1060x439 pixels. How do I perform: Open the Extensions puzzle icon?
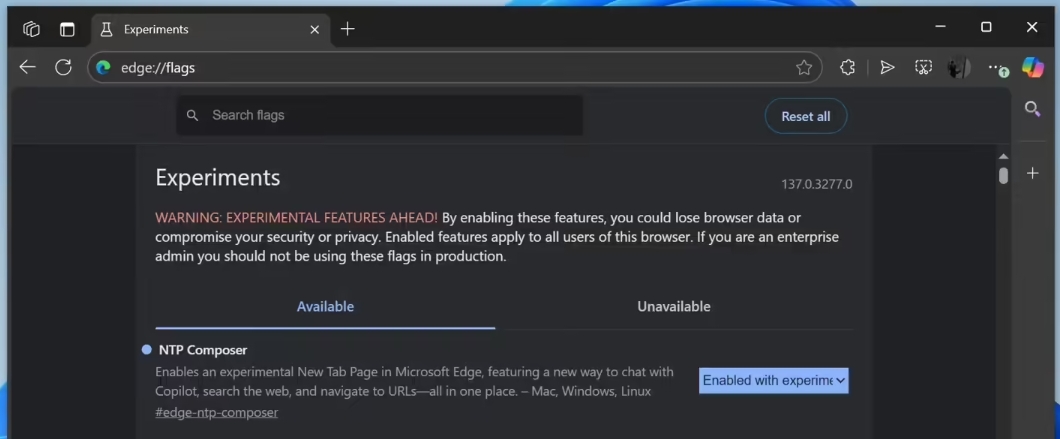(x=848, y=67)
